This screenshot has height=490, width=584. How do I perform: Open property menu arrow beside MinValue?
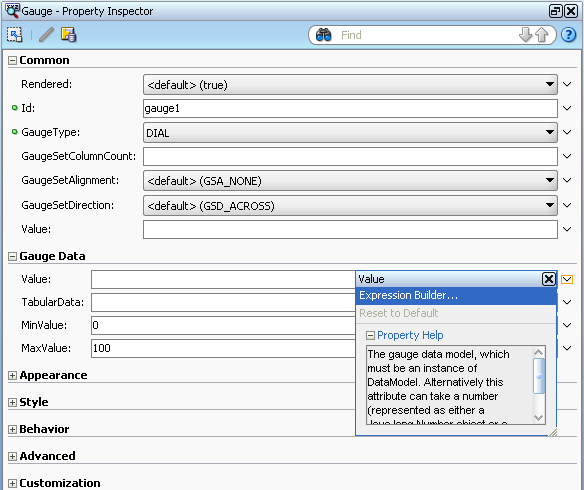tap(567, 325)
